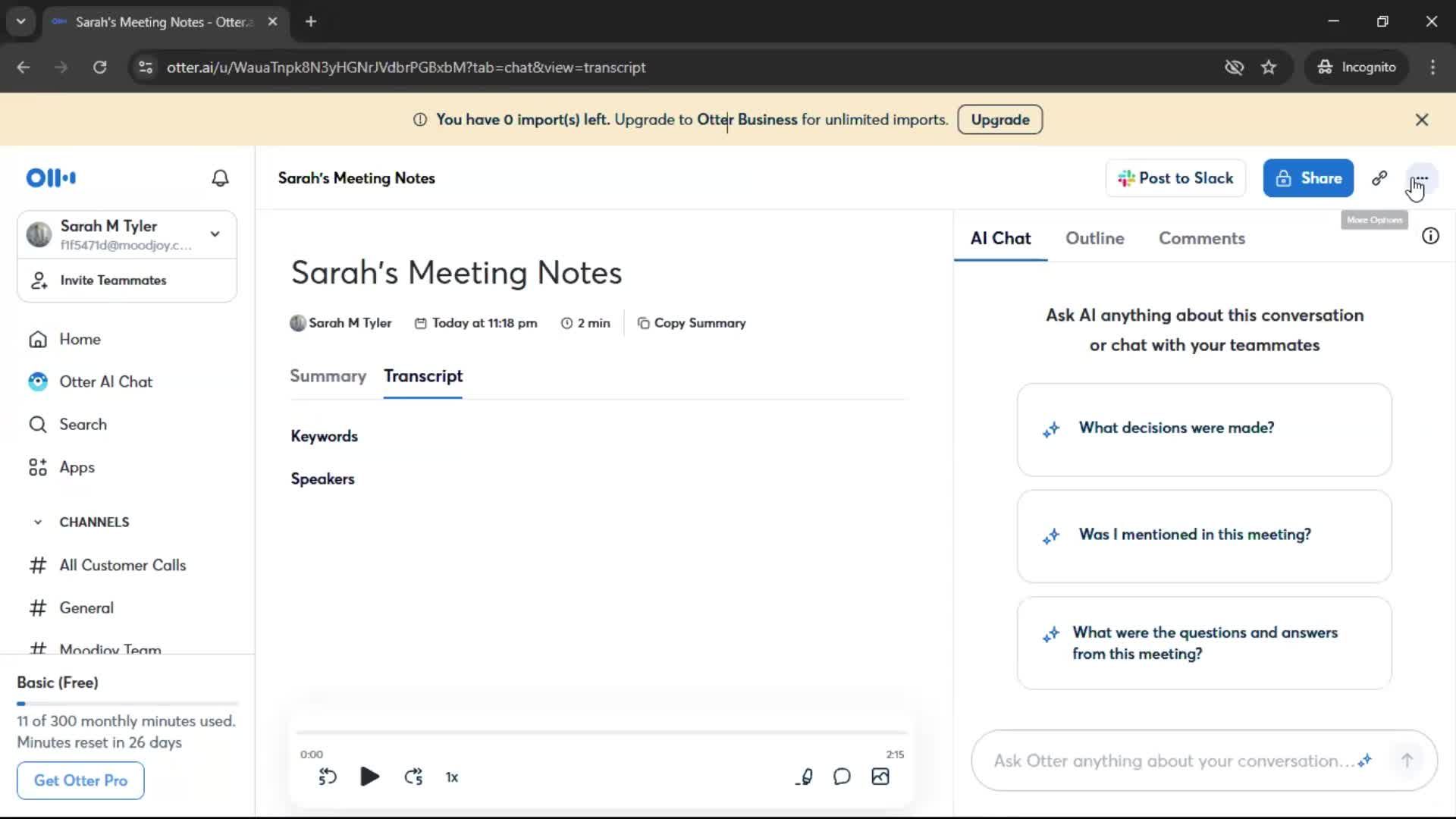This screenshot has height=819, width=1456.
Task: Switch to the Outline tab
Action: click(x=1095, y=238)
